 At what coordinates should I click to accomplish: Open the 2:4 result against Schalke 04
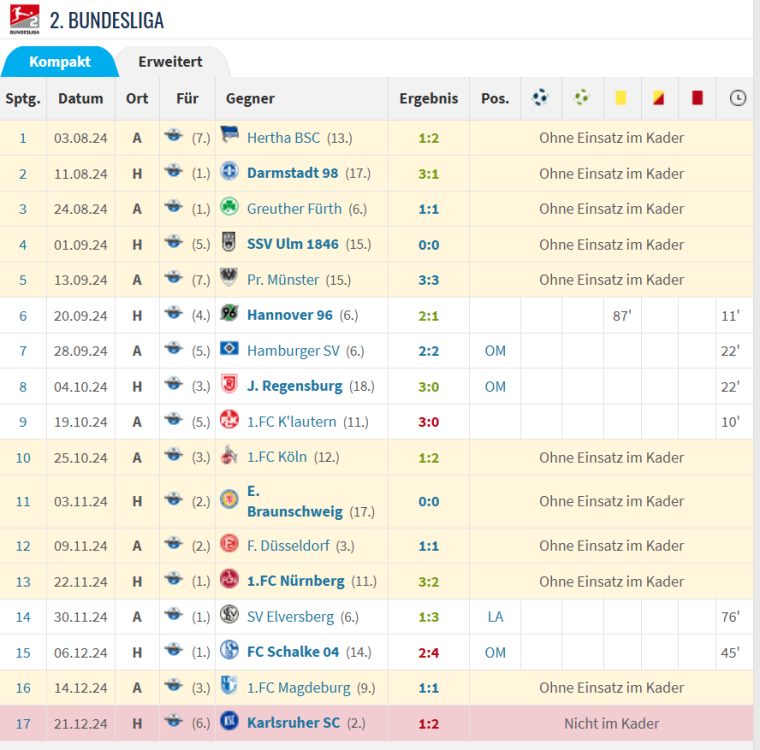(428, 652)
